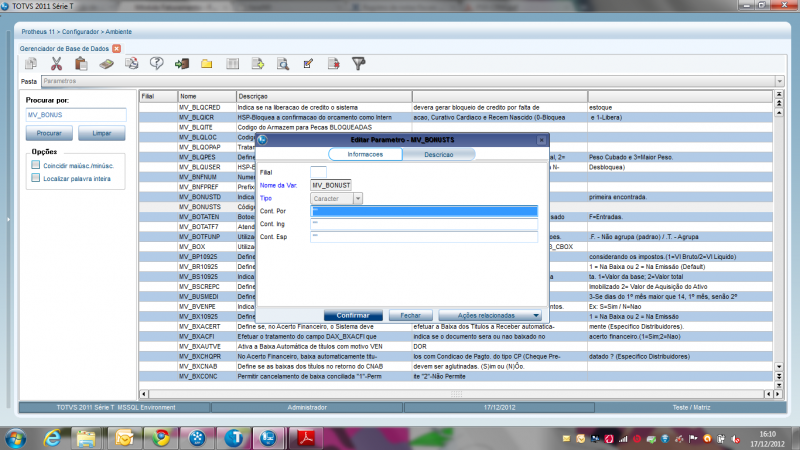Open the Help question mark icon

pyautogui.click(x=157, y=64)
